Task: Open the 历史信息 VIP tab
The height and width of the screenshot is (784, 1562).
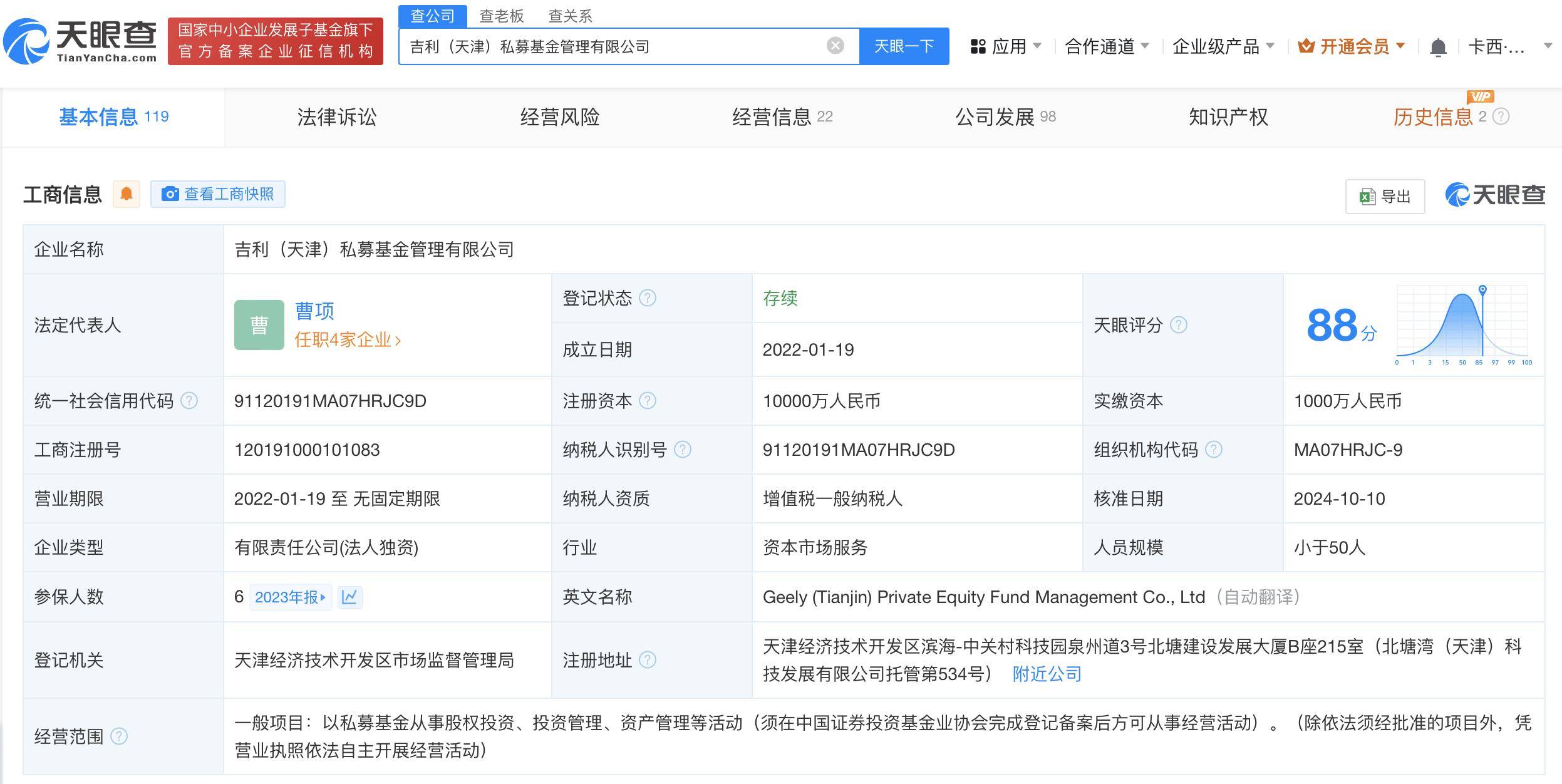Action: (1440, 117)
